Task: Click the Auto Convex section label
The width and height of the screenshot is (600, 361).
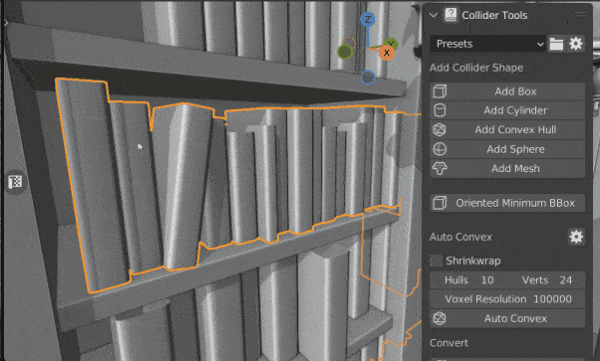Action: point(461,237)
